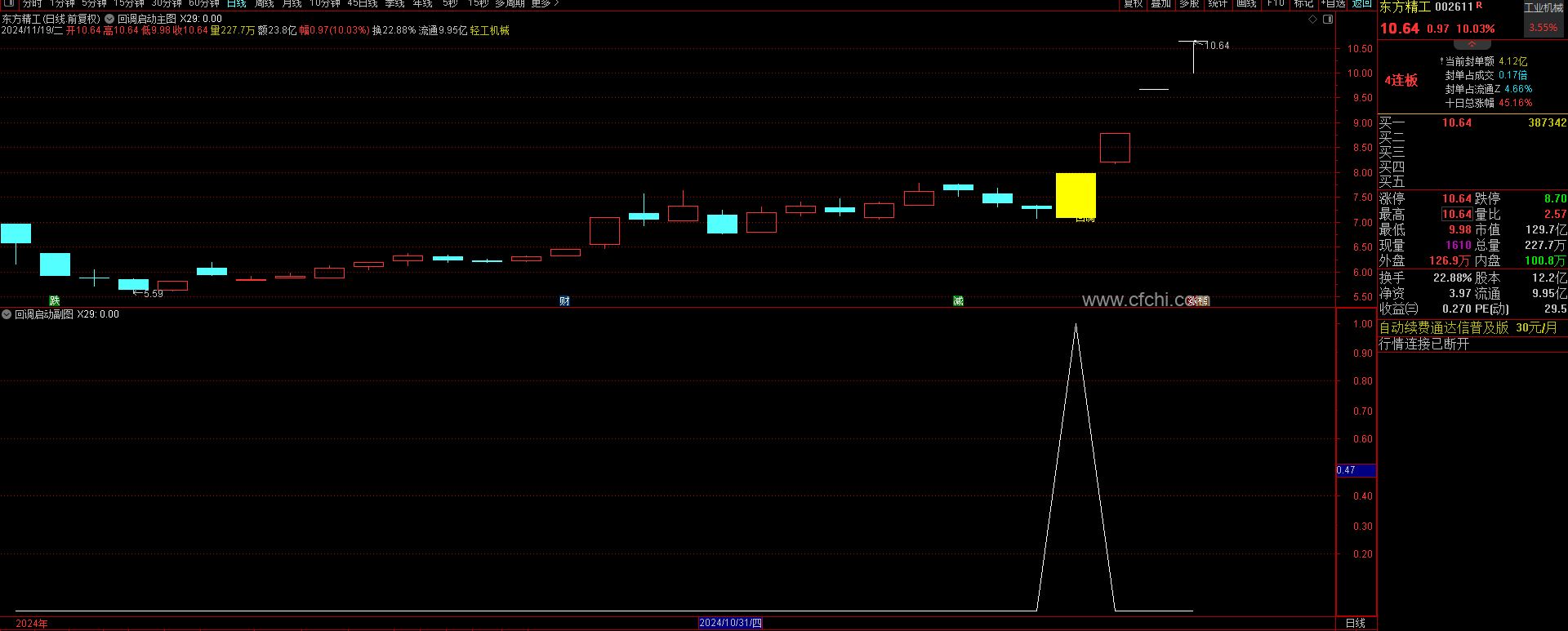Open the 多周期 multi-period view
1568x631 pixels.
click(x=510, y=3)
